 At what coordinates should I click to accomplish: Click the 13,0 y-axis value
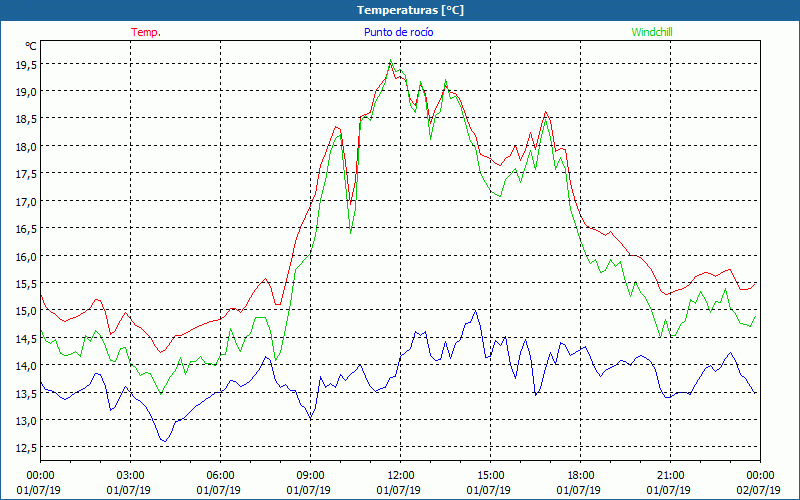tap(27, 421)
